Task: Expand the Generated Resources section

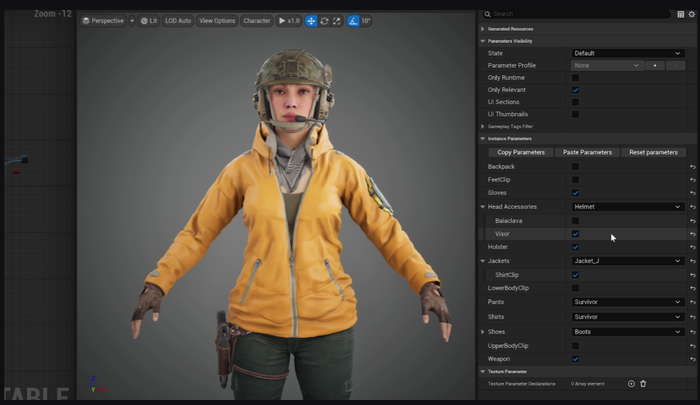Action: click(x=482, y=28)
